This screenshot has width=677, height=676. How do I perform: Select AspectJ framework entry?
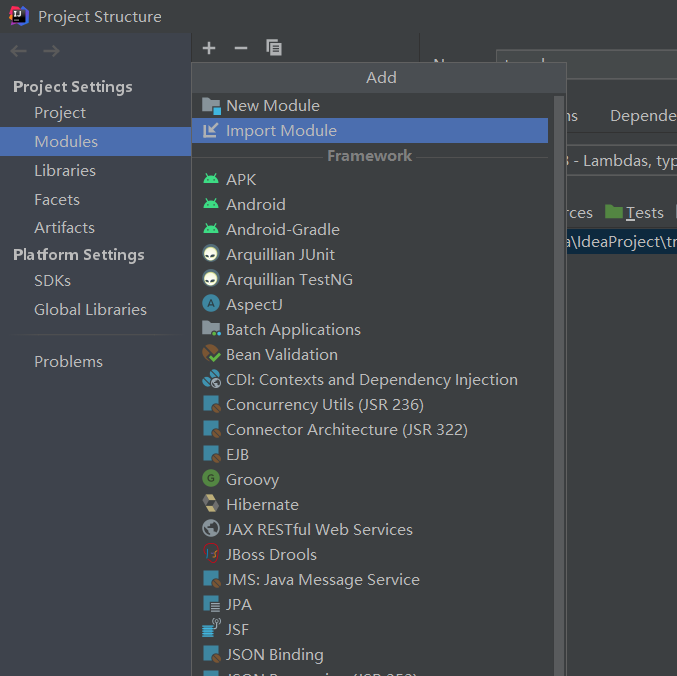370,304
